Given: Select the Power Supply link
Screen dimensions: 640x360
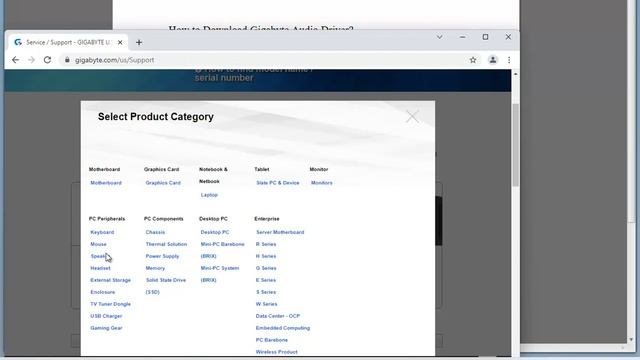Looking at the screenshot, I should click(162, 256).
